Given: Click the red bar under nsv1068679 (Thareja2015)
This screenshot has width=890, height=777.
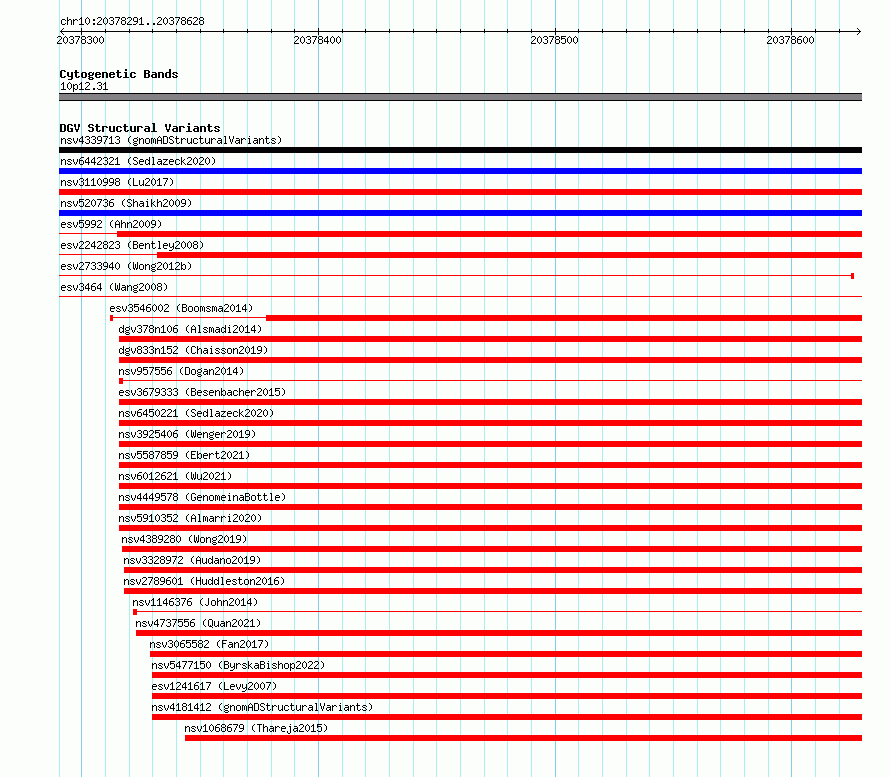Looking at the screenshot, I should [523, 738].
